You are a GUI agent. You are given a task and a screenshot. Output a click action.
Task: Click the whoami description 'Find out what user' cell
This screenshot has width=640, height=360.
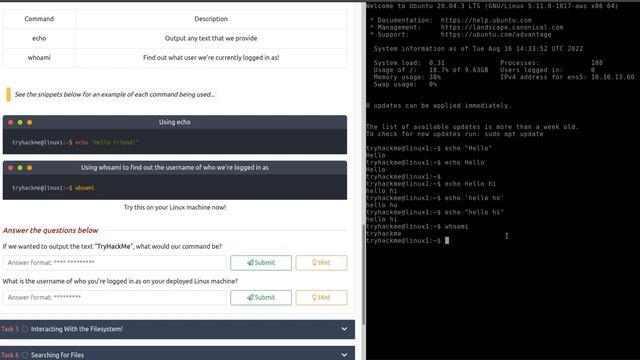tap(211, 58)
